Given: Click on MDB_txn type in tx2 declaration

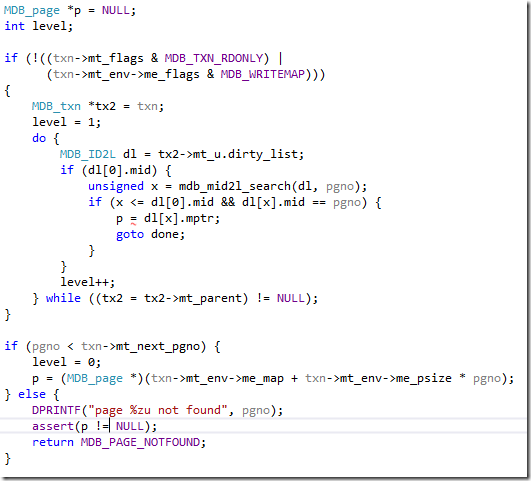Looking at the screenshot, I should [x=56, y=106].
